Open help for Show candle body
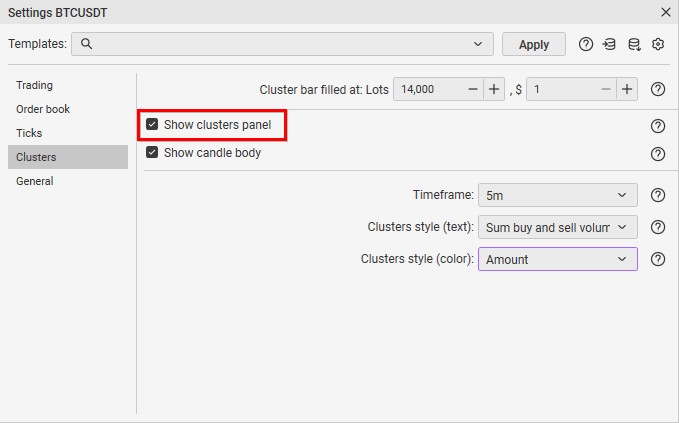This screenshot has width=679, height=423. click(x=658, y=154)
